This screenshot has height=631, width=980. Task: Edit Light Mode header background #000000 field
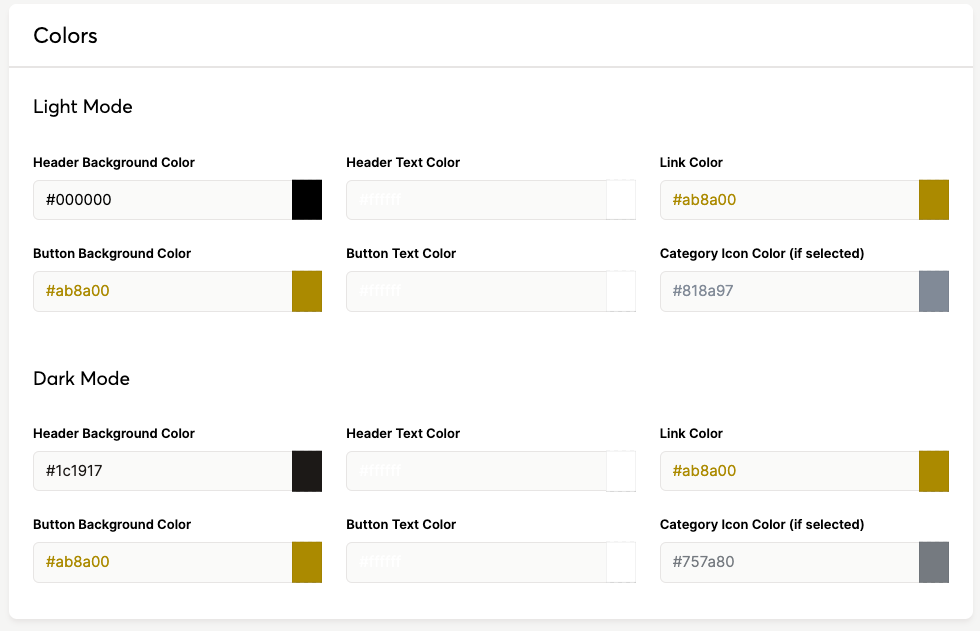[162, 200]
